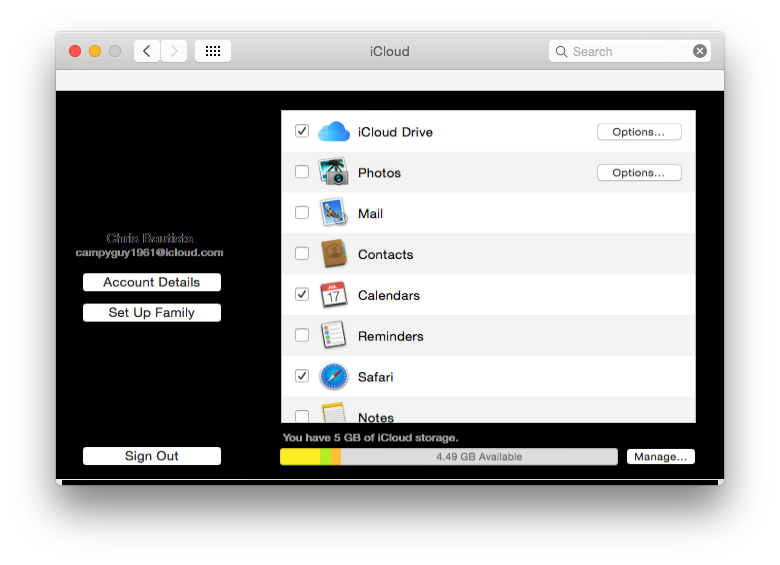Enable the Photos checkbox
Image resolution: width=780 pixels, height=565 pixels.
(x=302, y=172)
